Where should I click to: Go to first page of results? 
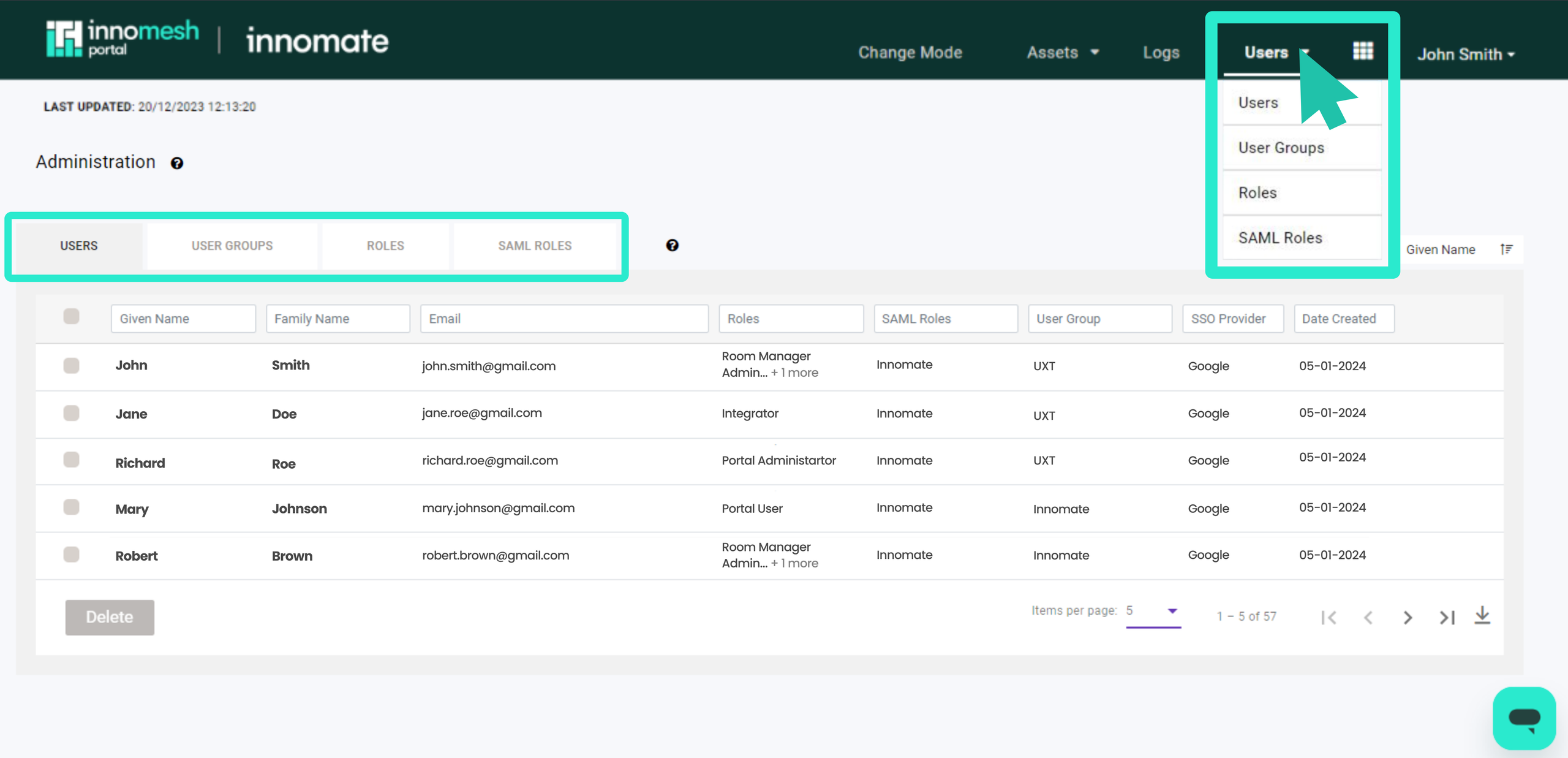click(1329, 617)
